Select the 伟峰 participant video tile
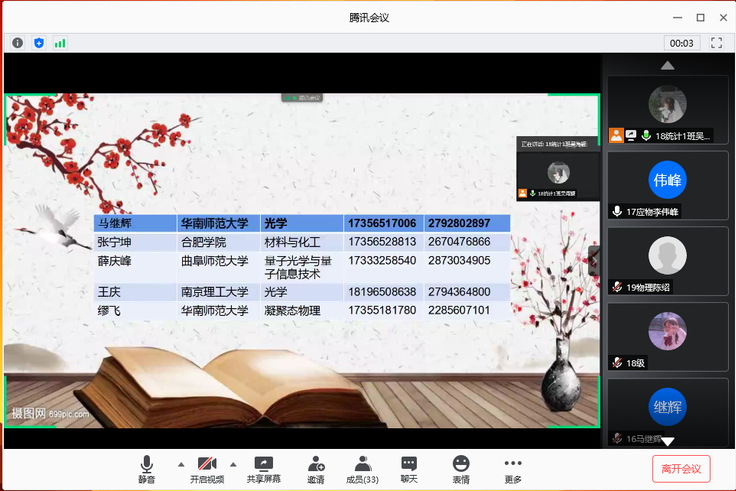The height and width of the screenshot is (491, 736). click(x=668, y=185)
